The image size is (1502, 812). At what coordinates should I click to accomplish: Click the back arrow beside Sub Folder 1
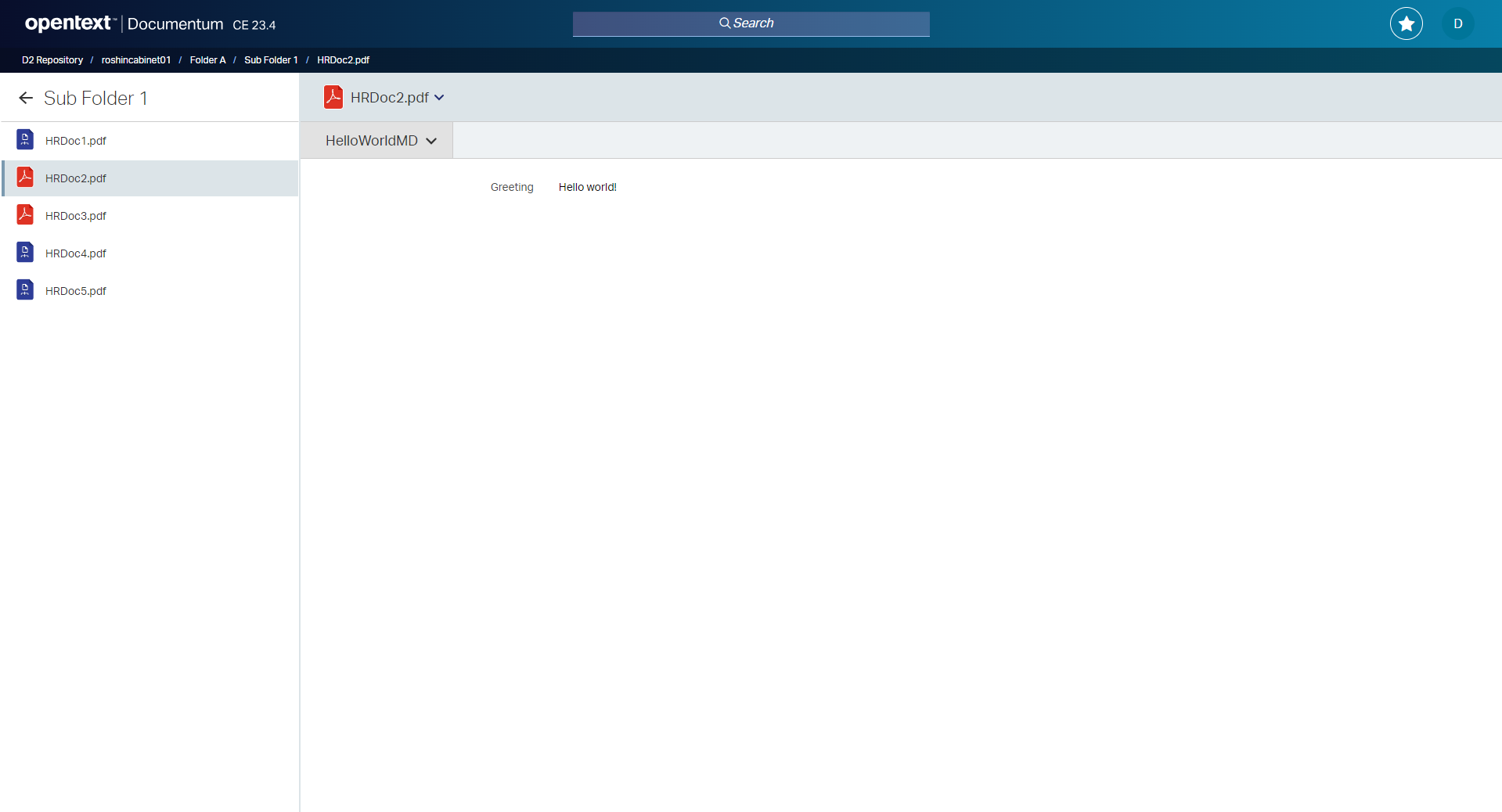coord(25,98)
